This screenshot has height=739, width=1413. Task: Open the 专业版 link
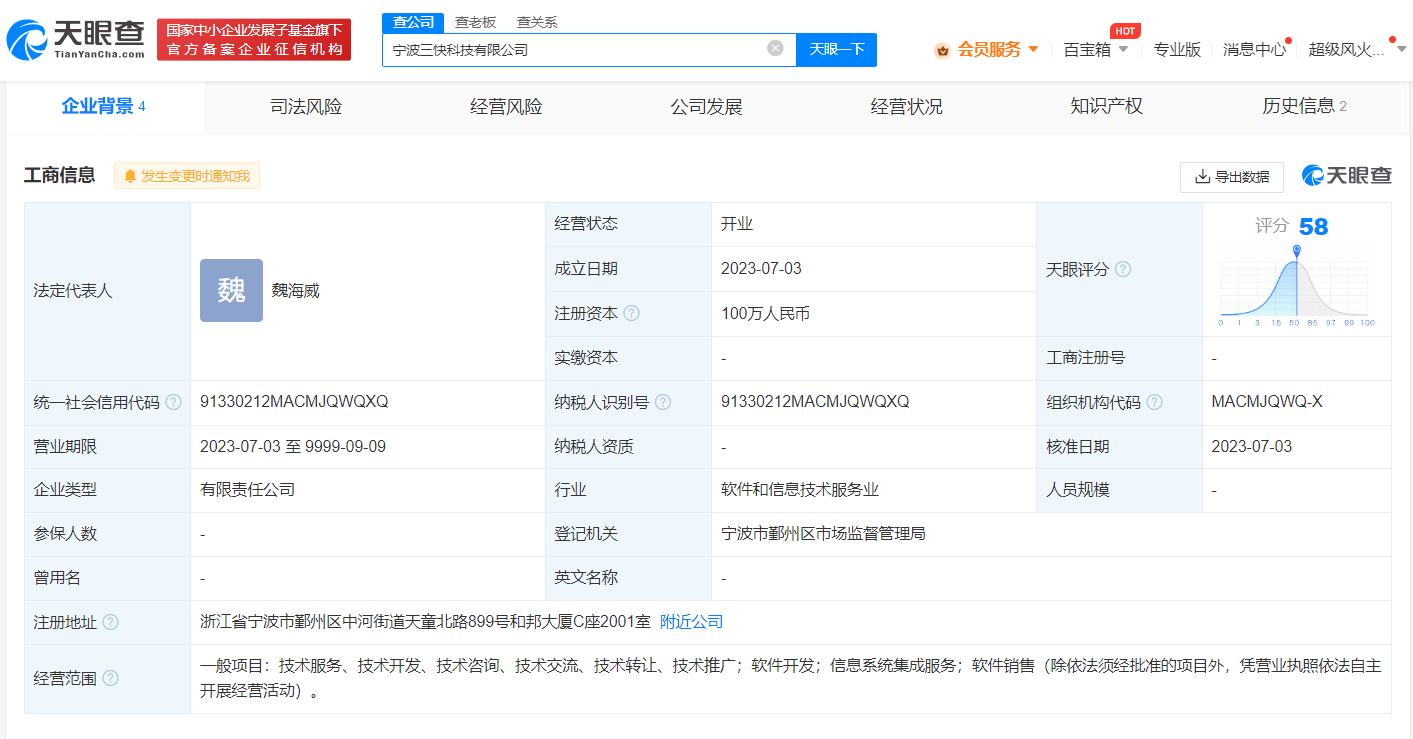(1177, 49)
